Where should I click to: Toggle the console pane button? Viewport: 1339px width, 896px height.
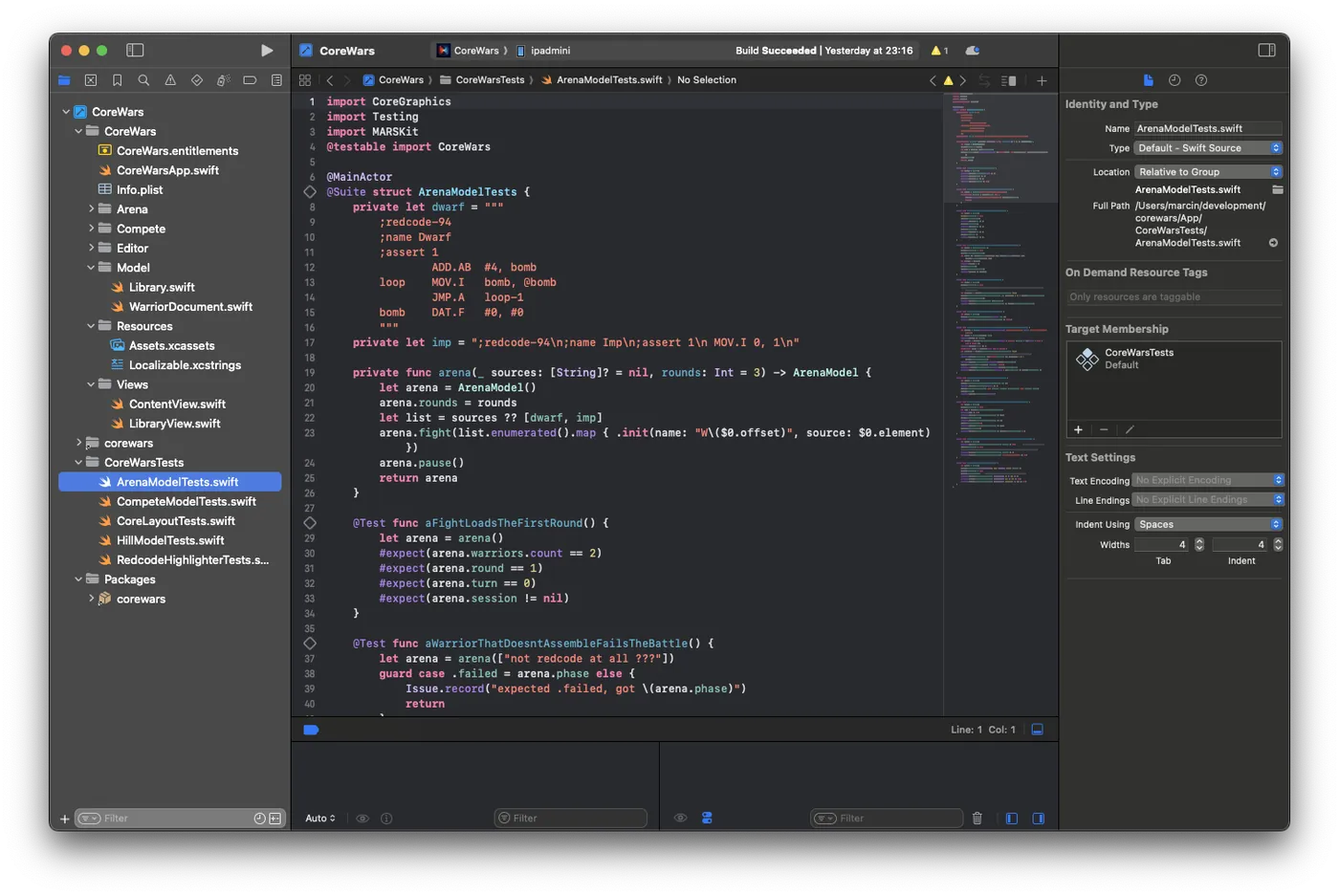[x=1039, y=818]
